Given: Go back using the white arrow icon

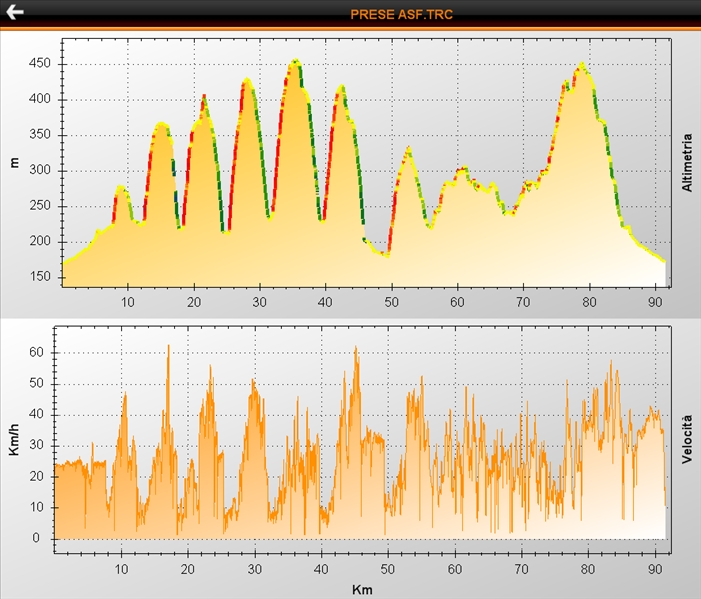Looking at the screenshot, I should (x=14, y=12).
